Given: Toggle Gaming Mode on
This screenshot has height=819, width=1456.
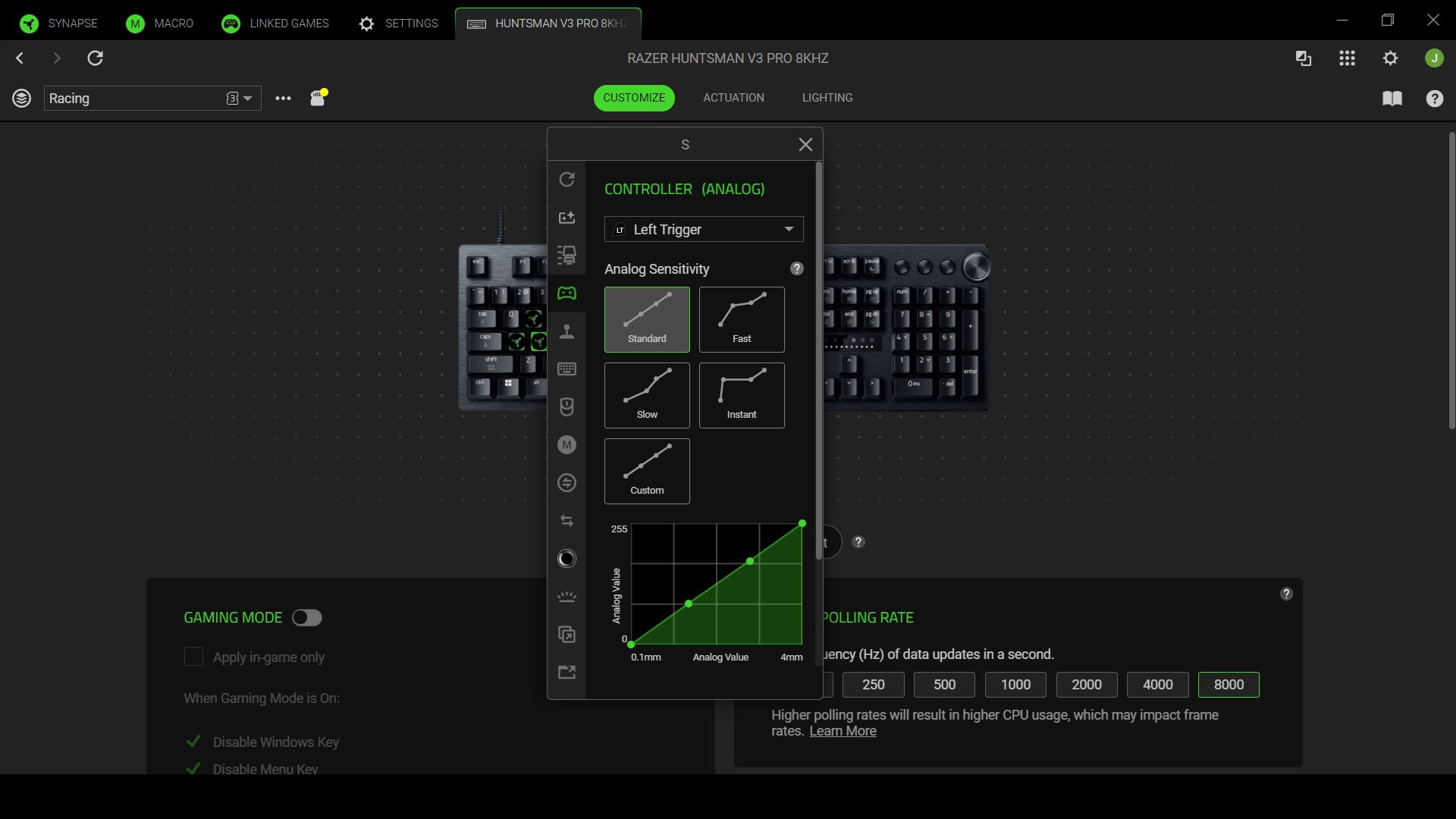Looking at the screenshot, I should coord(306,617).
